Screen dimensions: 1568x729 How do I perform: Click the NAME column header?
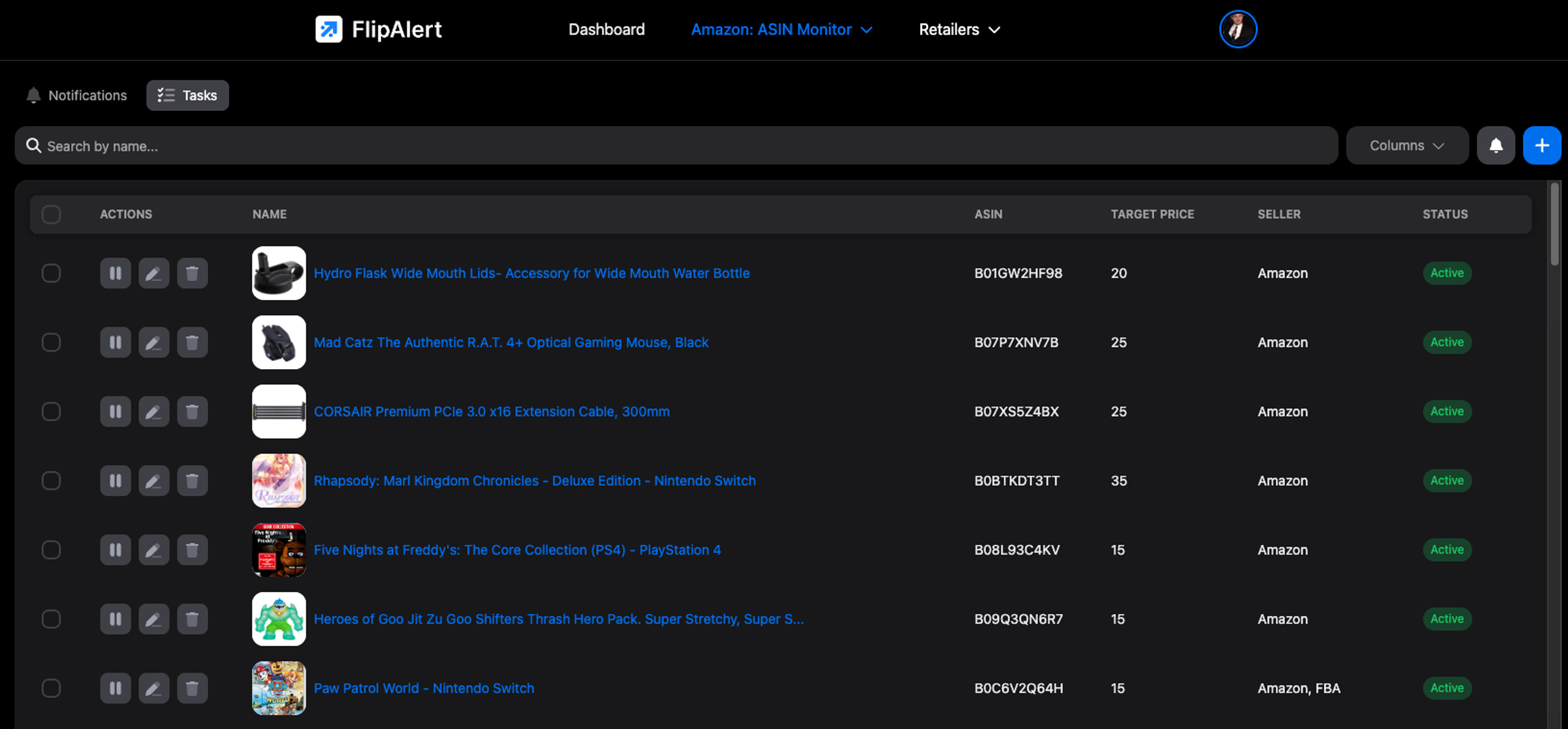269,214
